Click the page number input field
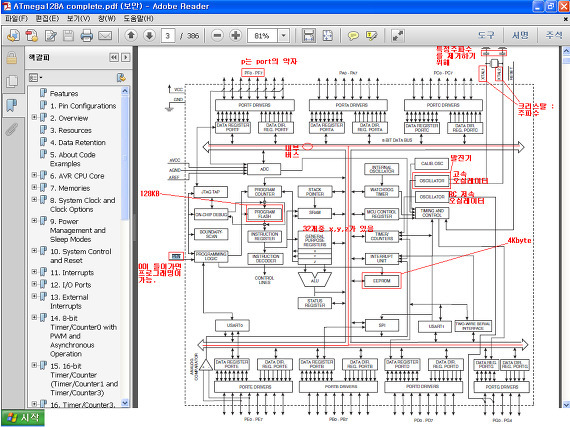This screenshot has width=570, height=427. click(x=168, y=36)
